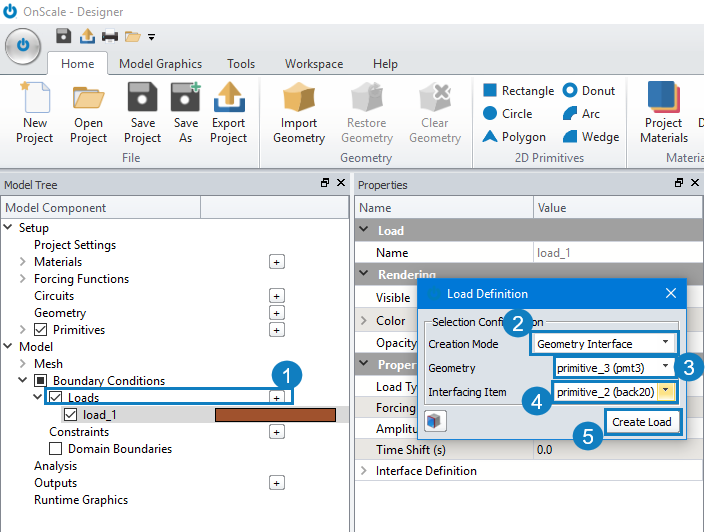Image resolution: width=705 pixels, height=532 pixels.
Task: Uncheck the load_1 checkbox
Action: click(70, 415)
